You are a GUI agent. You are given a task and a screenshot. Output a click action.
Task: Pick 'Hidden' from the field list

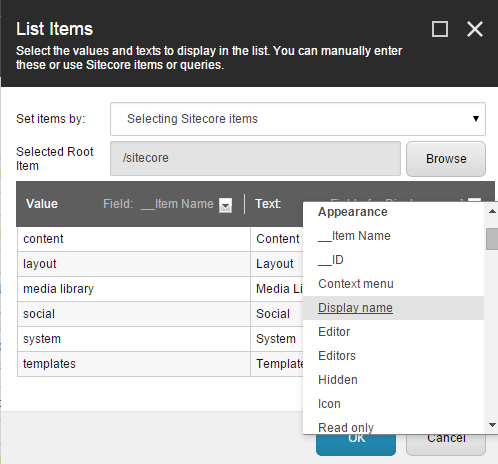(393, 380)
